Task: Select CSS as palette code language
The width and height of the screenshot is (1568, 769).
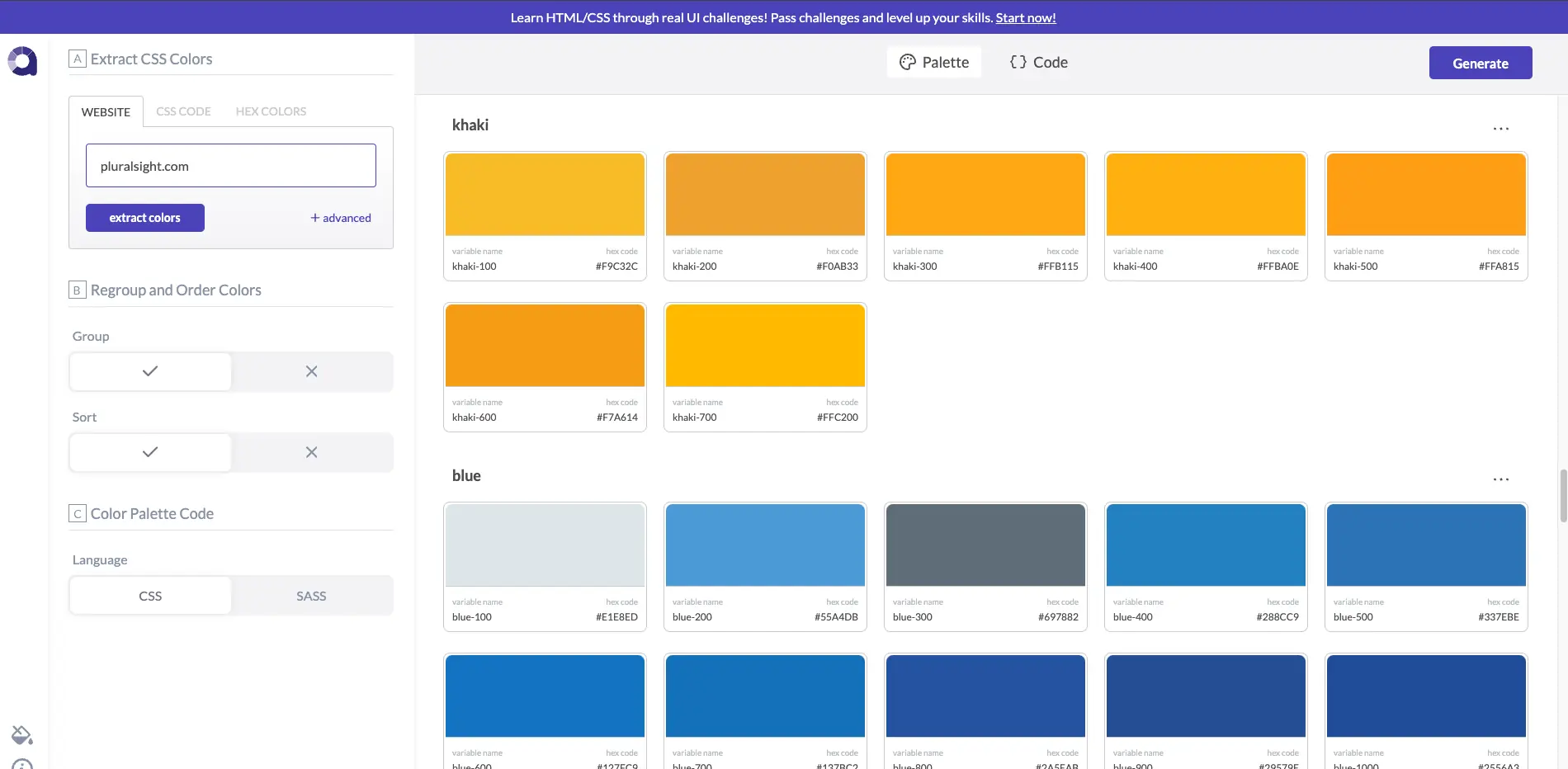Action: click(x=150, y=596)
